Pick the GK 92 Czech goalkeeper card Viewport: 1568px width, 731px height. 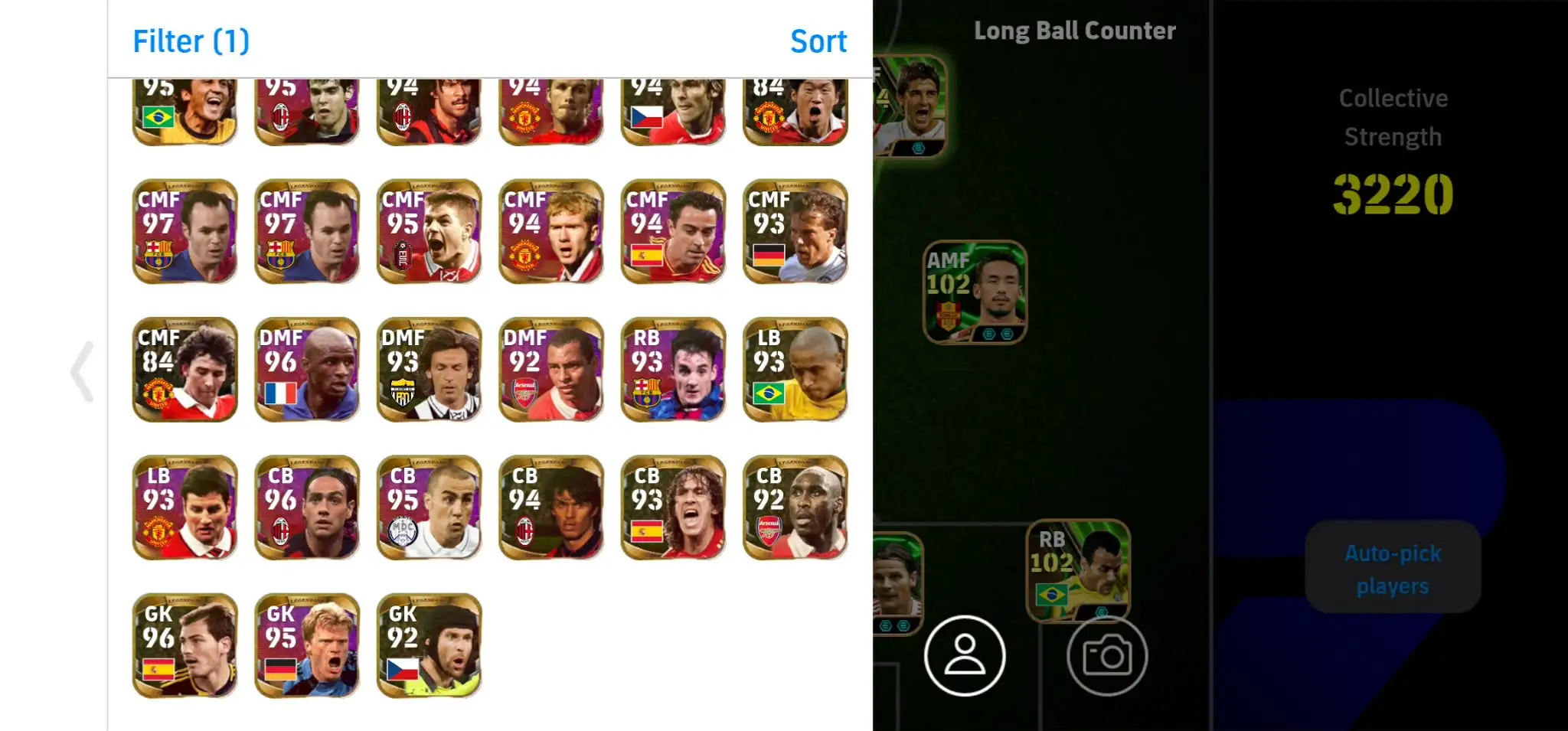point(429,645)
